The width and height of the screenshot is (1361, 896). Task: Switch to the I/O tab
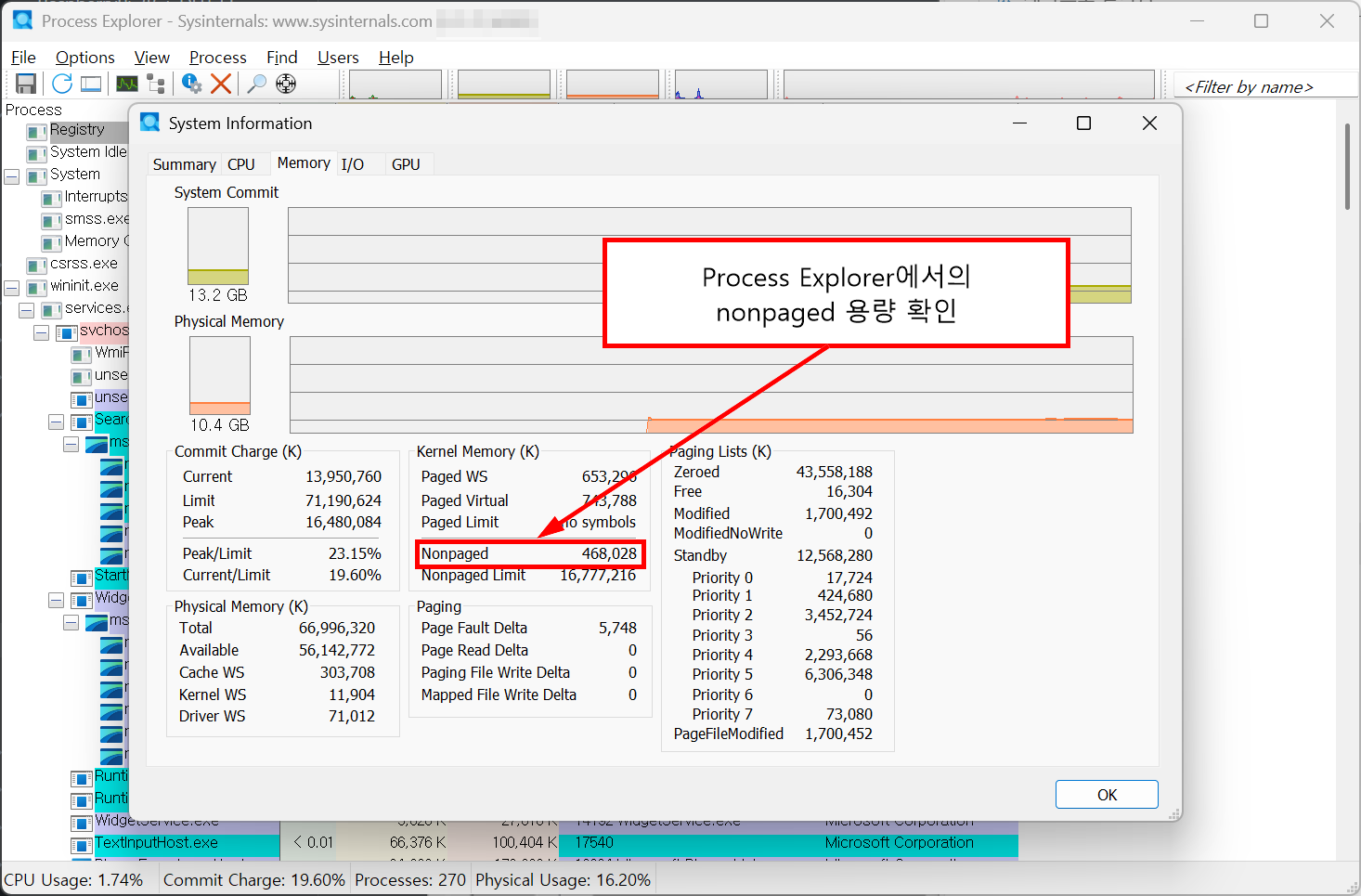click(x=352, y=164)
